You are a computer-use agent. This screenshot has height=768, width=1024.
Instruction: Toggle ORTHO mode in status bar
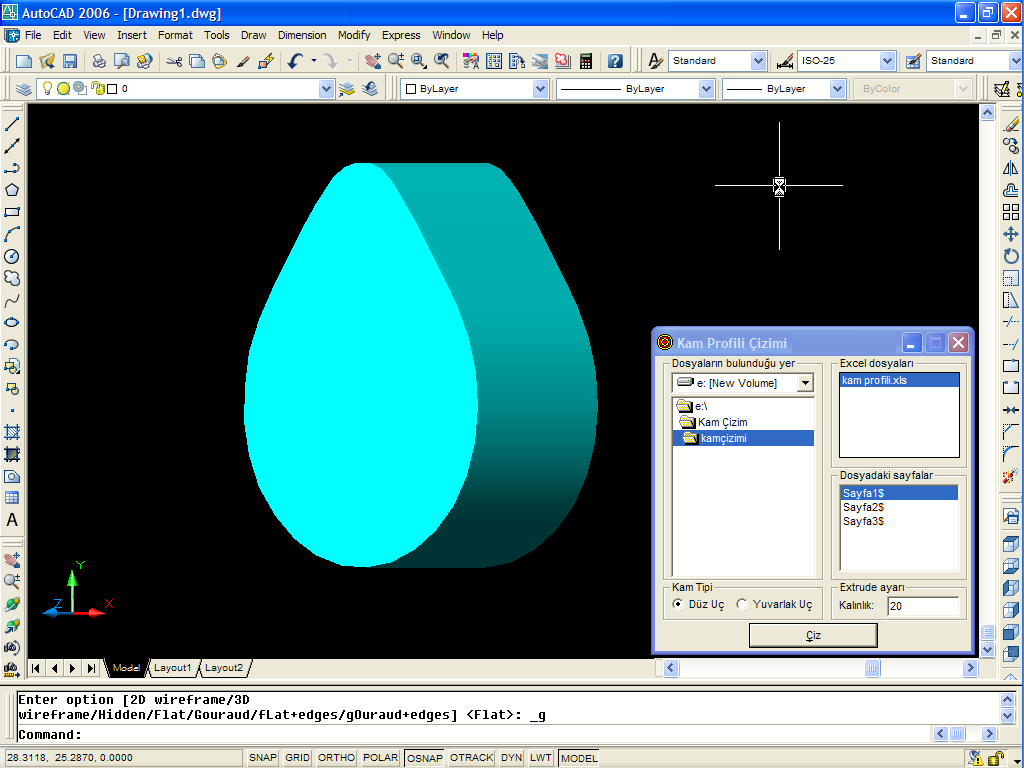coord(336,758)
